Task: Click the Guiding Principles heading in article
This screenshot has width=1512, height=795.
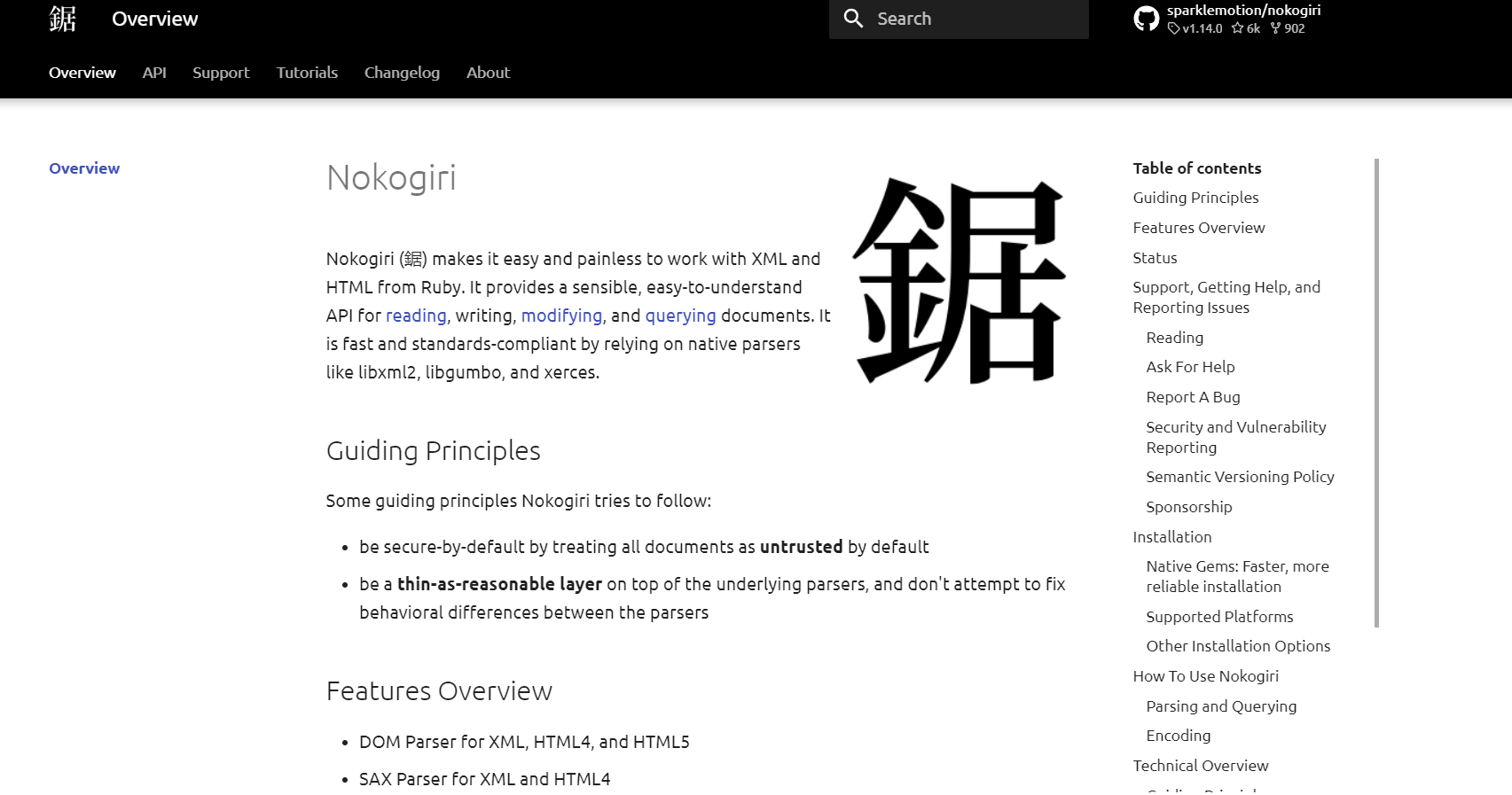Action: click(433, 451)
